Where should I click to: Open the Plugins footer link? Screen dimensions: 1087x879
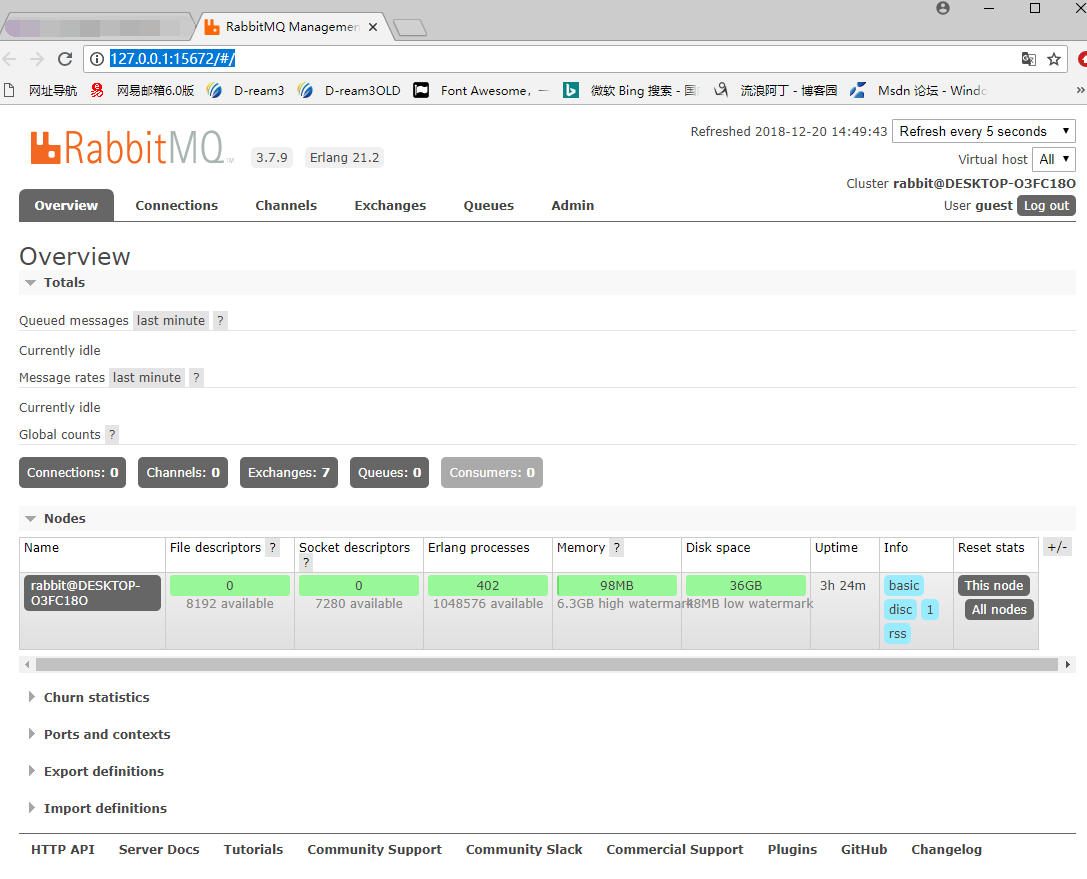(x=792, y=850)
